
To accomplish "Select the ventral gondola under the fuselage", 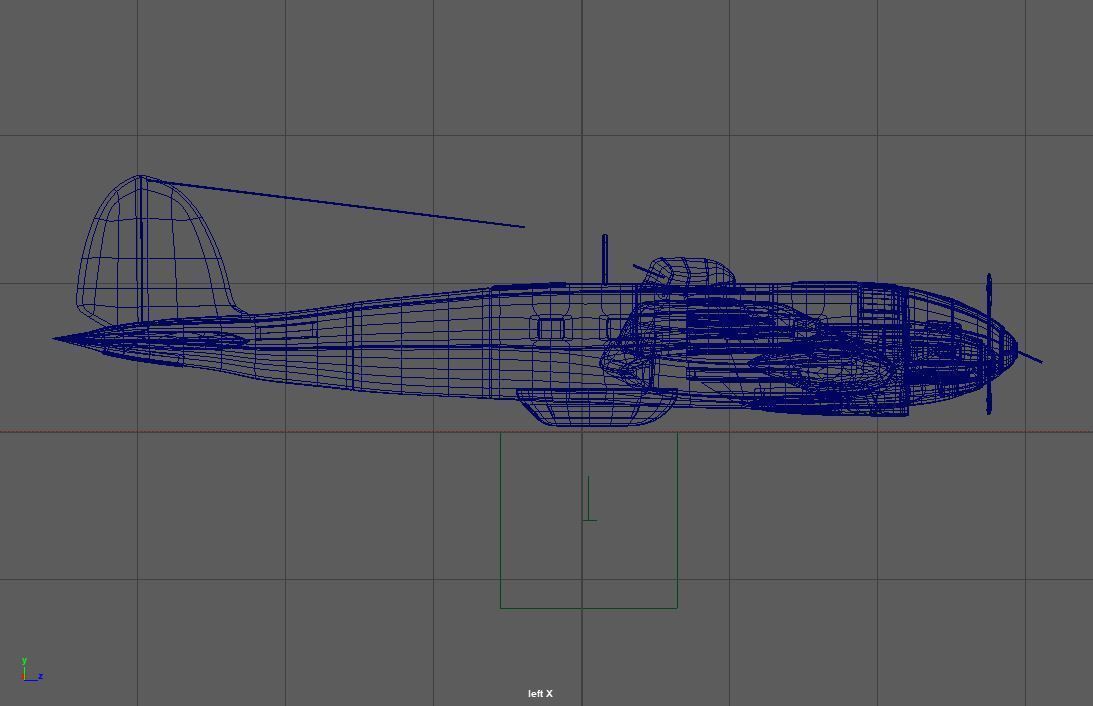I will click(x=597, y=407).
